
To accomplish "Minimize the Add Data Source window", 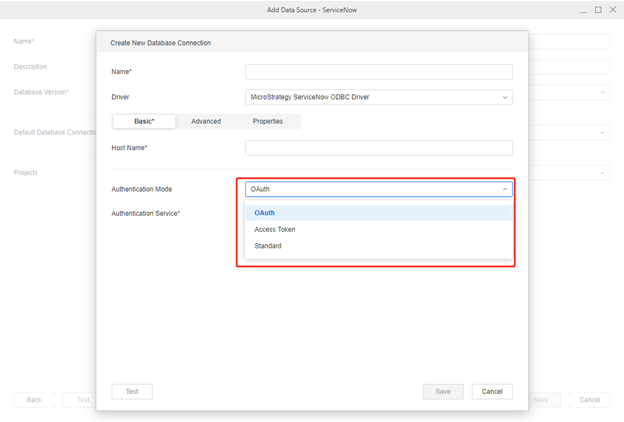I will click(x=583, y=10).
